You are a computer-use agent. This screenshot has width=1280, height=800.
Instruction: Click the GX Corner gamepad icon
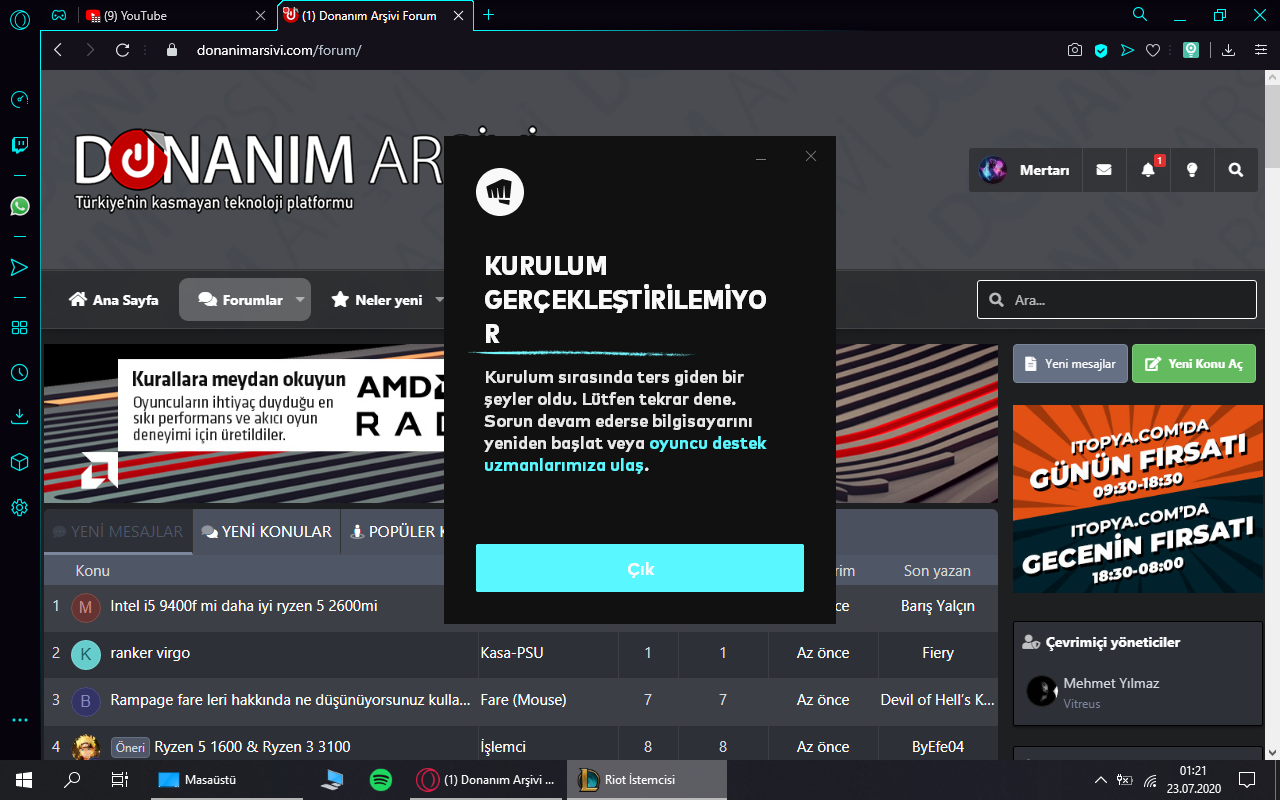coord(59,15)
